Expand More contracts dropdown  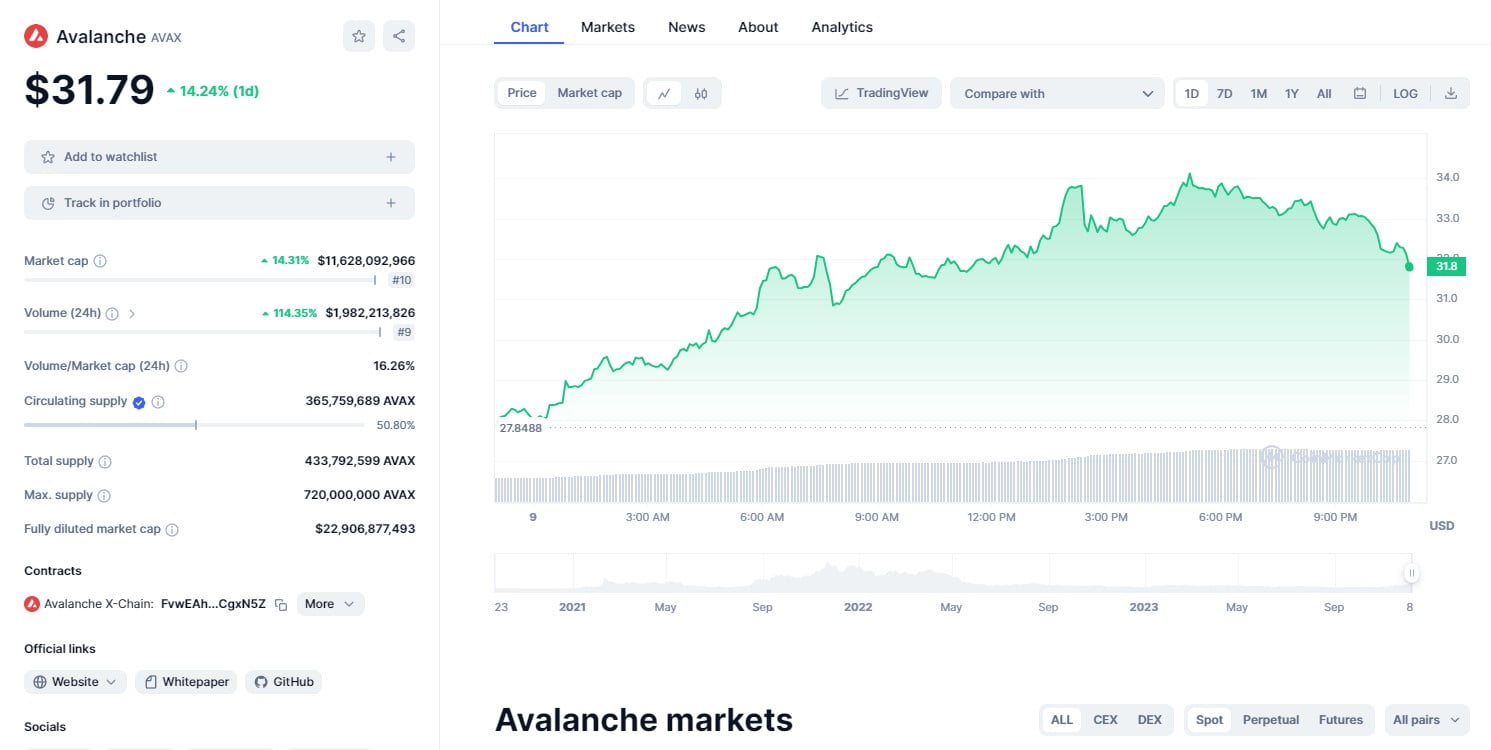[330, 604]
